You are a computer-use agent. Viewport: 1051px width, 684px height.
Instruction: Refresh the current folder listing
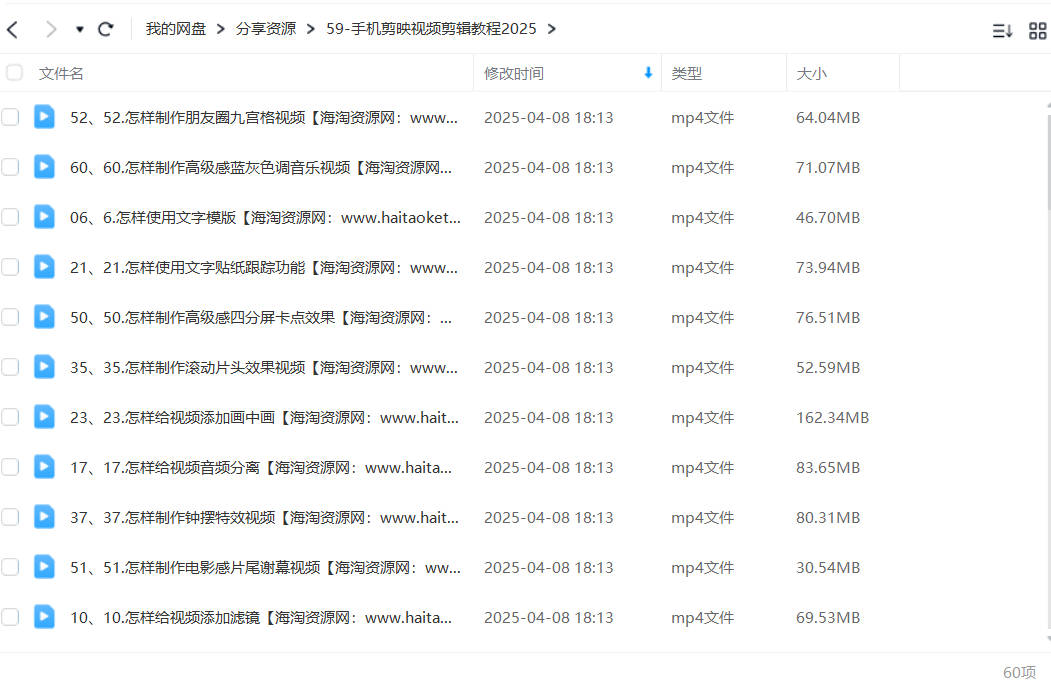pos(106,29)
